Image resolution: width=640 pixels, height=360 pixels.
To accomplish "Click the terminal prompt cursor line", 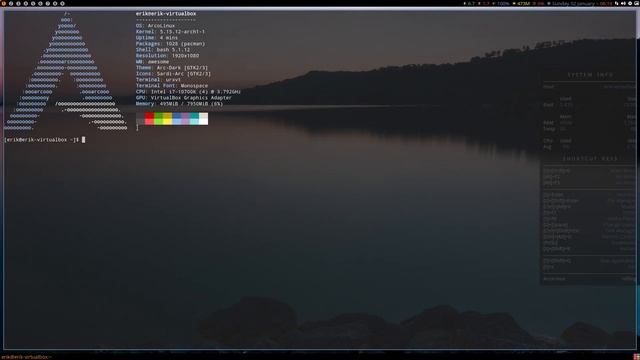I will coord(45,140).
